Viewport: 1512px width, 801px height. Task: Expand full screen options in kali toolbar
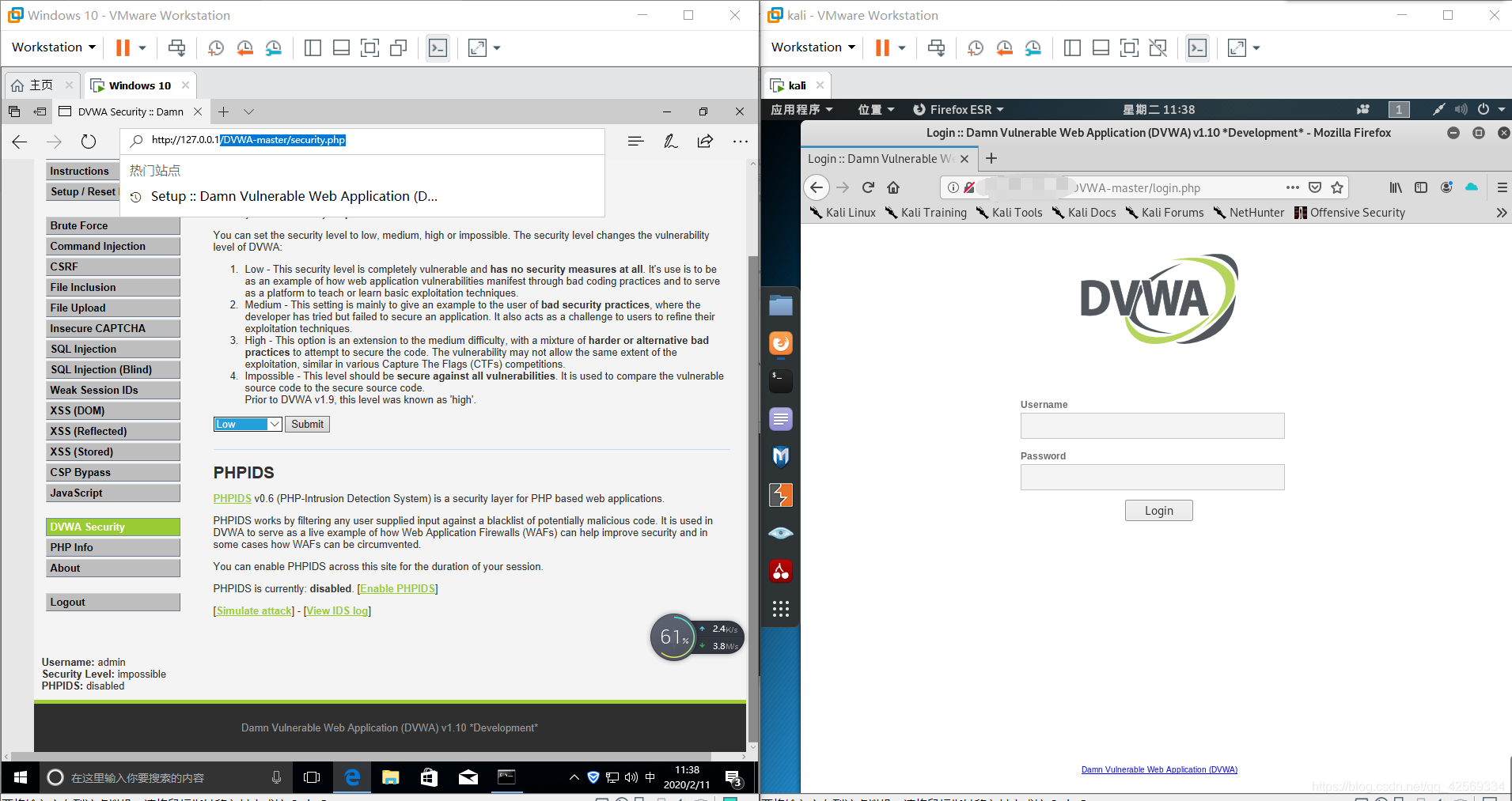[x=1256, y=47]
